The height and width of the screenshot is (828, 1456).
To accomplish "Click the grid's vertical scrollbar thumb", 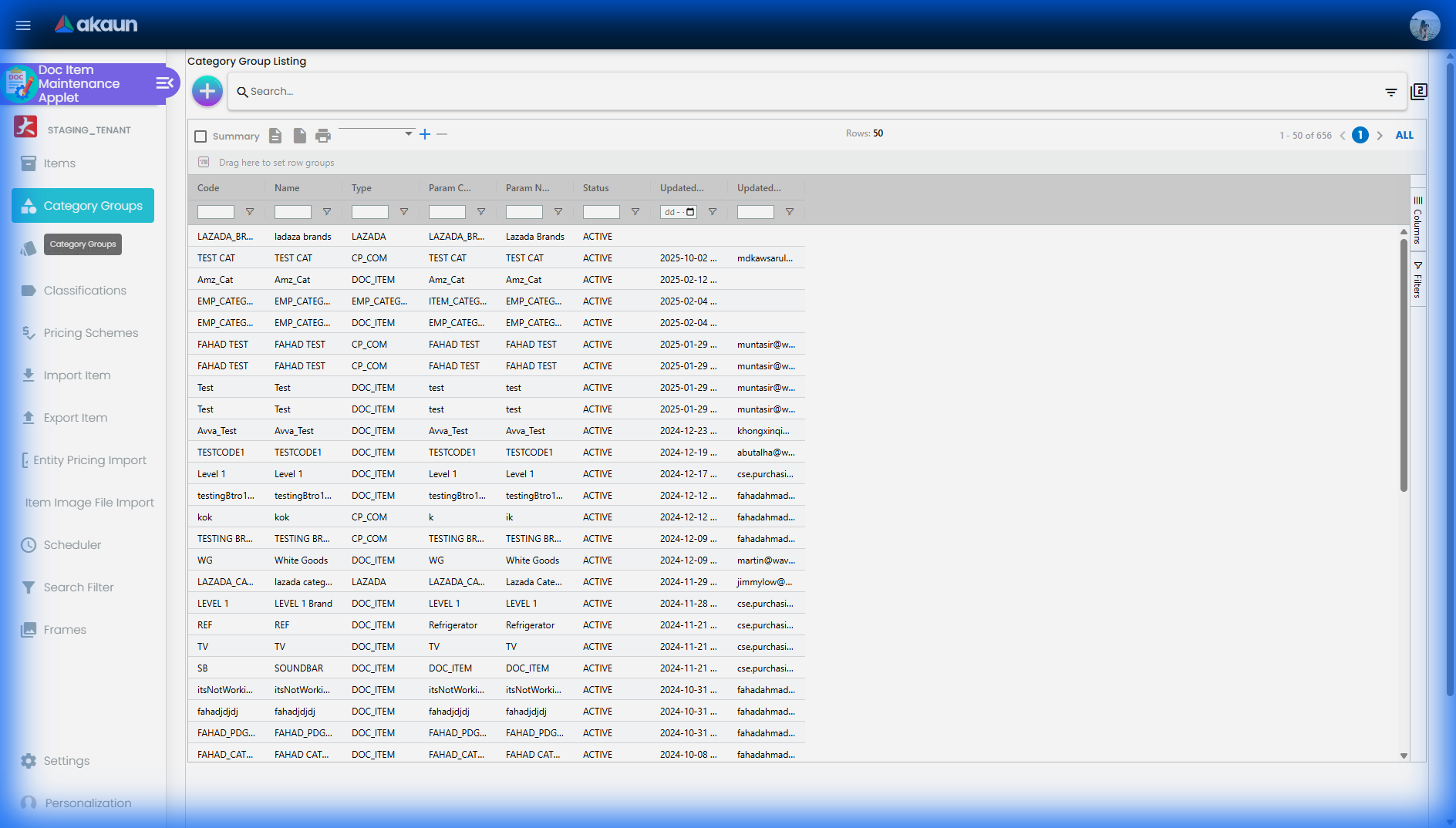I will pyautogui.click(x=1404, y=362).
